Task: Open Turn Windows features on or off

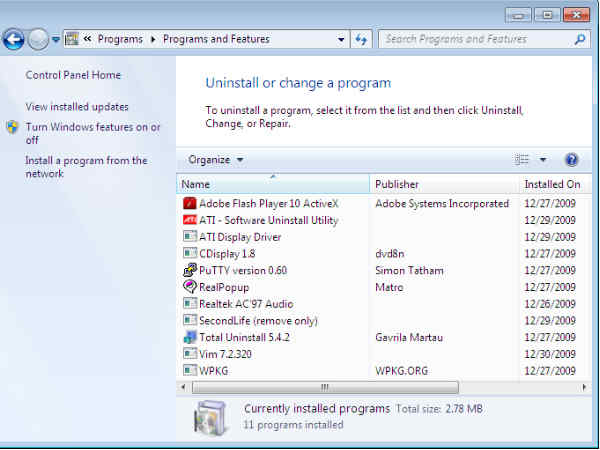Action: (92, 134)
